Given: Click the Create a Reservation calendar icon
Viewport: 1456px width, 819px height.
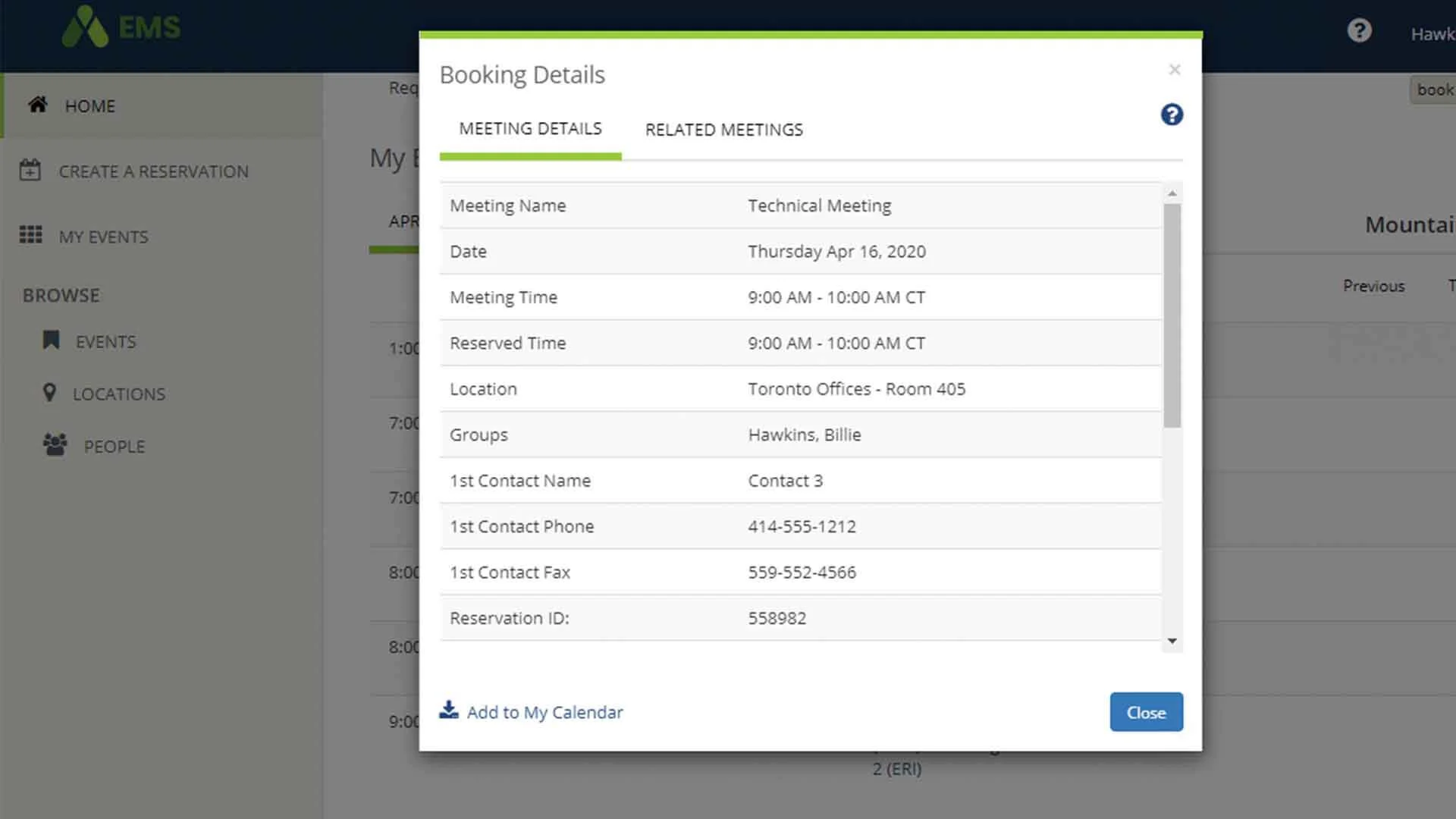Looking at the screenshot, I should tap(30, 170).
